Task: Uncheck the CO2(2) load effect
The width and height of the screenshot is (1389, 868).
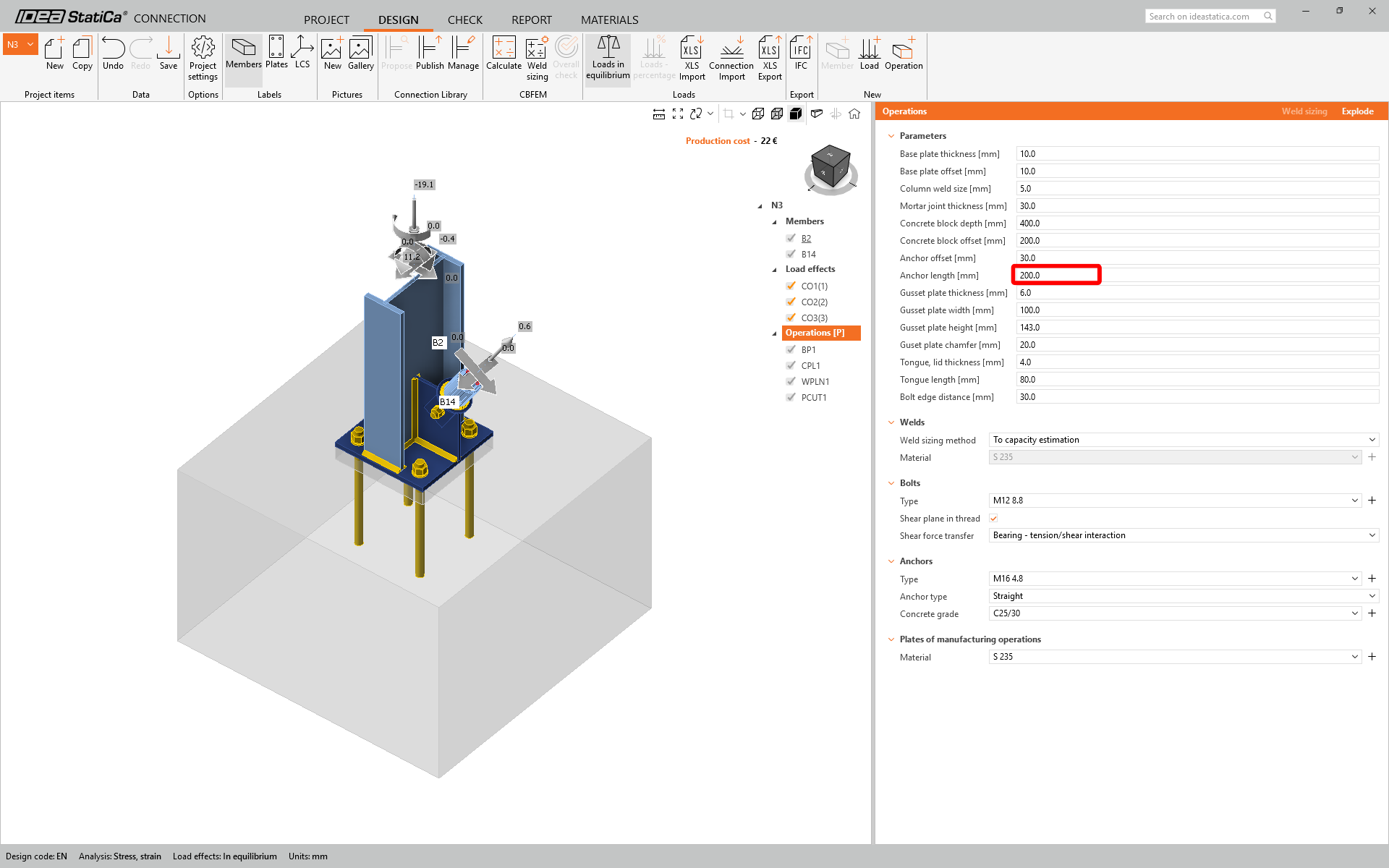Action: [x=791, y=302]
